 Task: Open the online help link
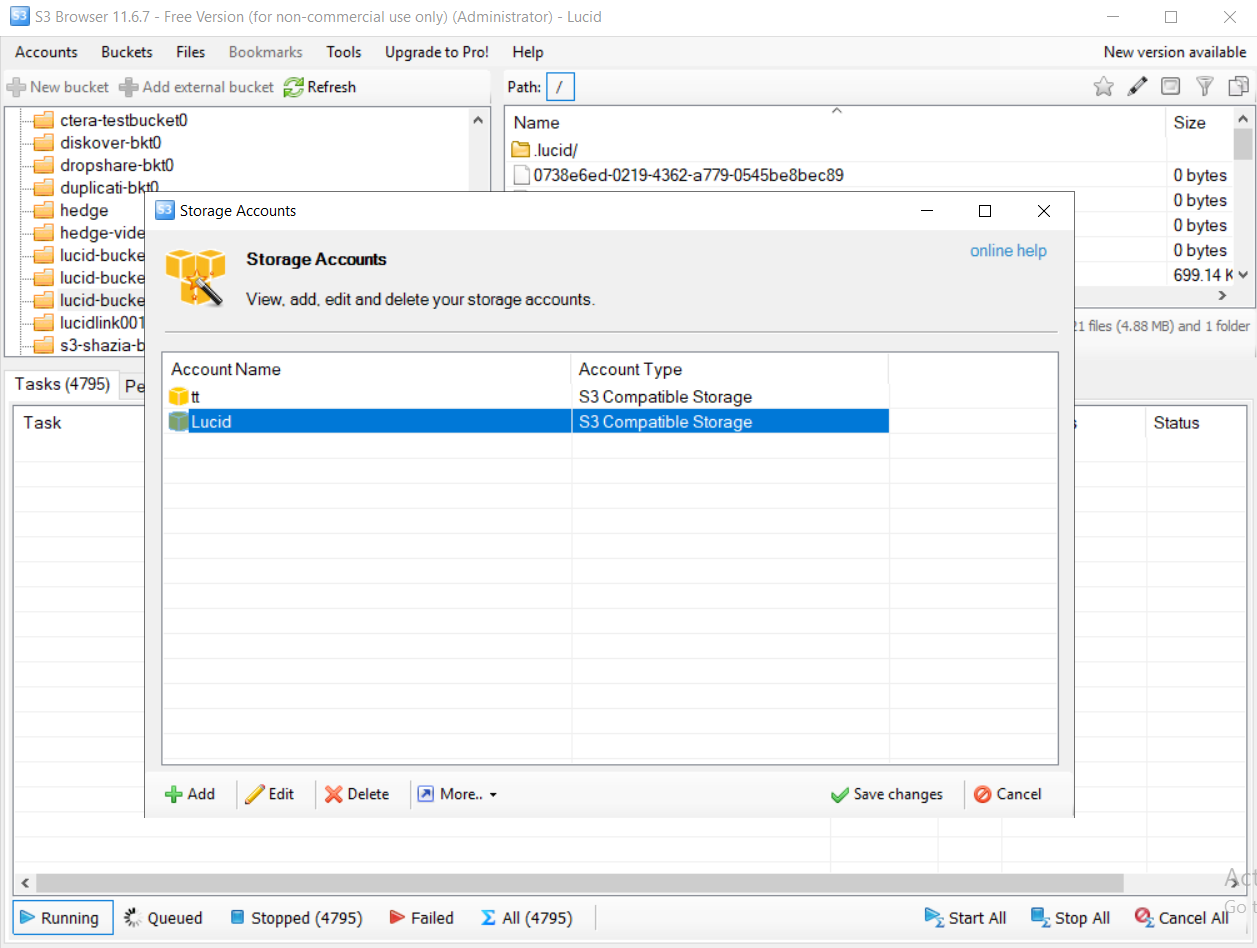(x=1008, y=251)
